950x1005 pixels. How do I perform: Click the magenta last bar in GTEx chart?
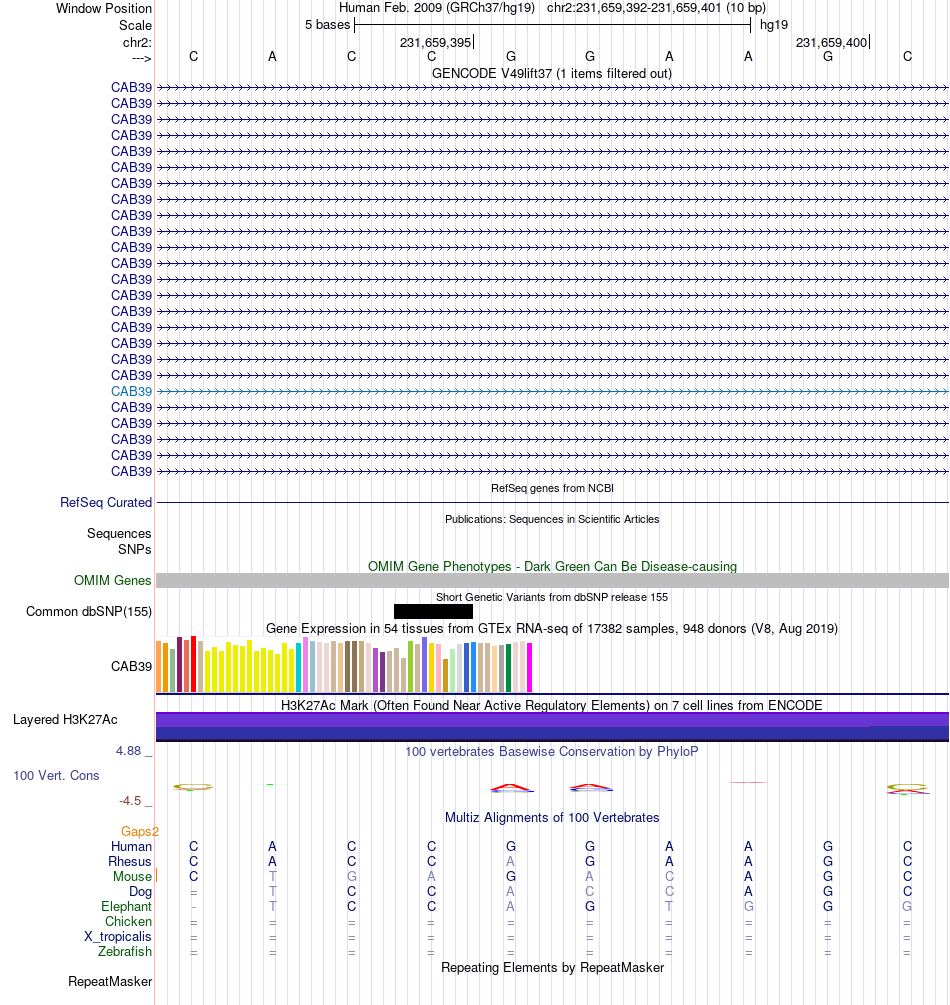point(529,667)
